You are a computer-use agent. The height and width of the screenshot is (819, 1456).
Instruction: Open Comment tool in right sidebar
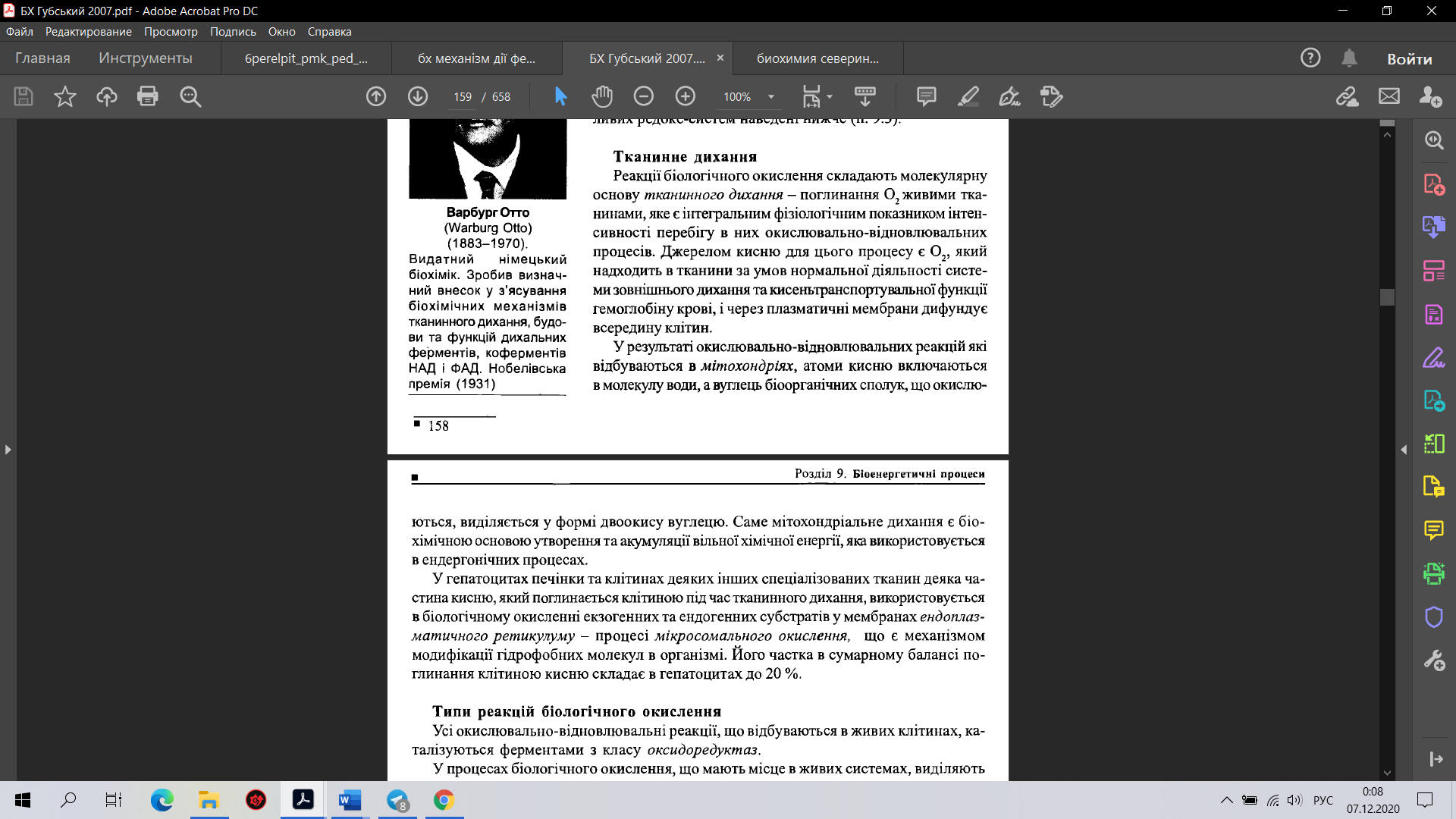(1434, 530)
